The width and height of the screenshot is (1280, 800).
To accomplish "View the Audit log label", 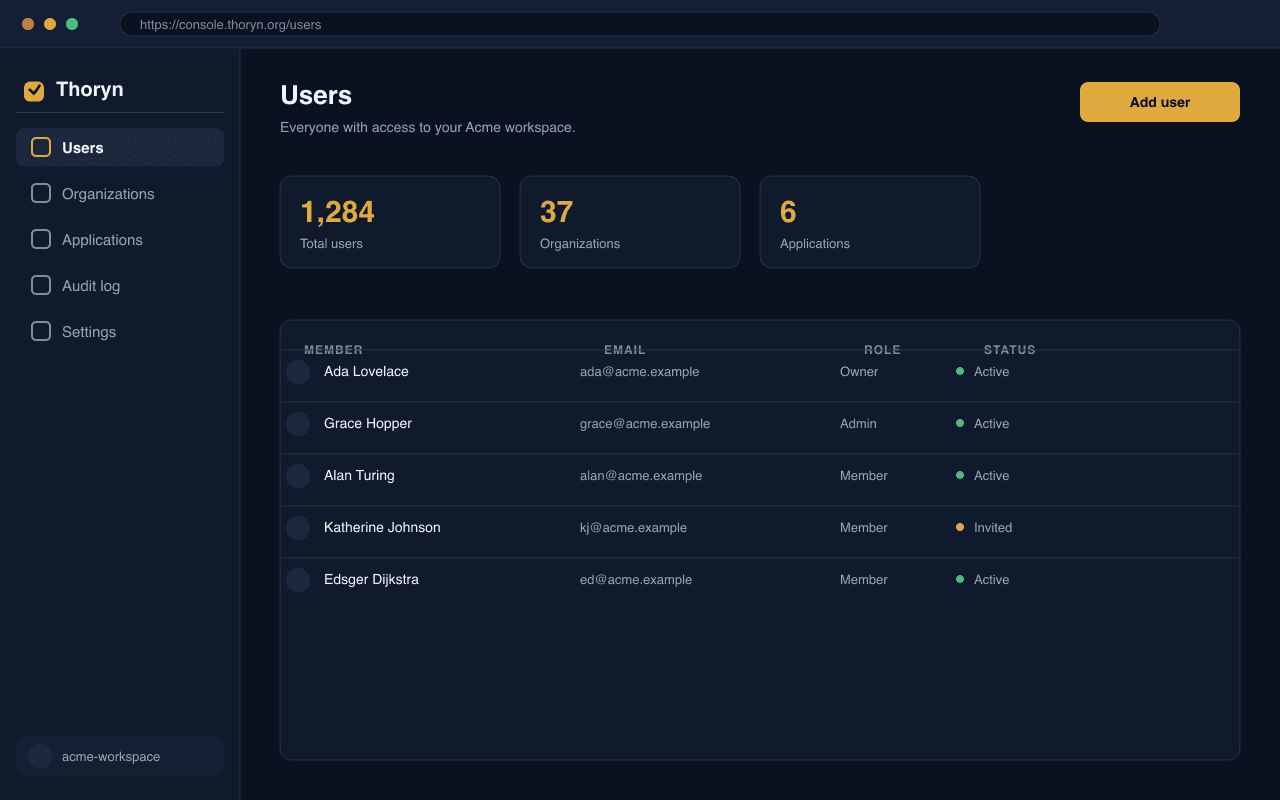I will [91, 286].
